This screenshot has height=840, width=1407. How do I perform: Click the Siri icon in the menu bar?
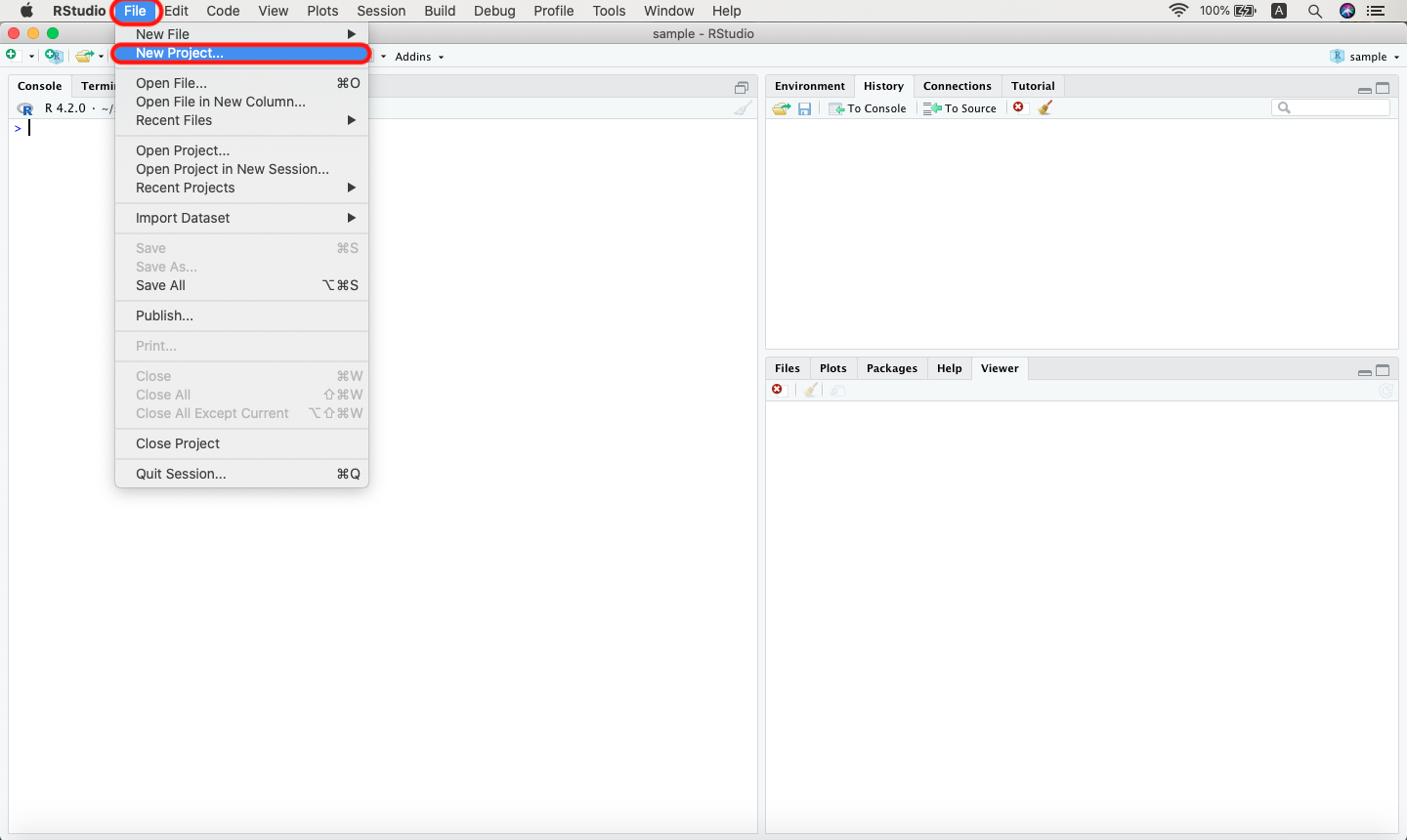point(1347,11)
